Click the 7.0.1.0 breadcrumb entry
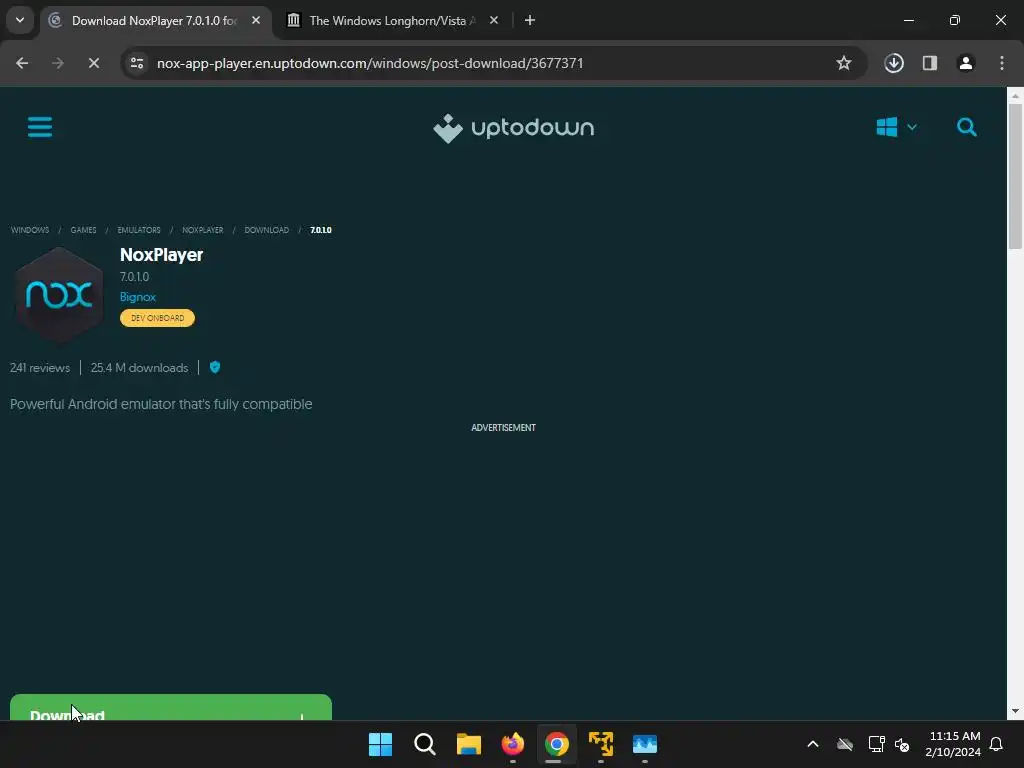Screen dimensions: 1024x768 point(321,230)
